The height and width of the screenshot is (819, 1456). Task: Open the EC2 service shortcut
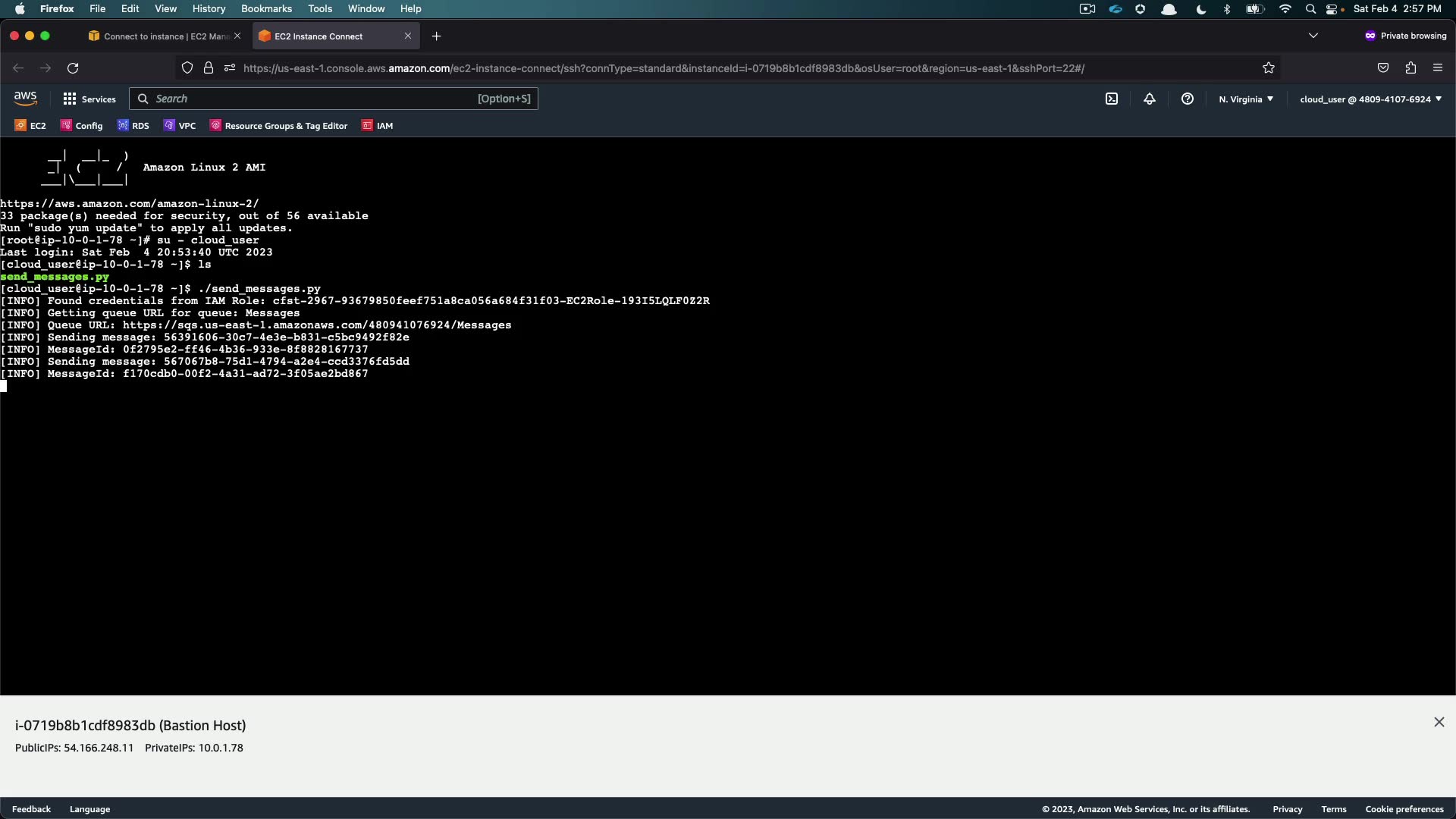(x=30, y=126)
